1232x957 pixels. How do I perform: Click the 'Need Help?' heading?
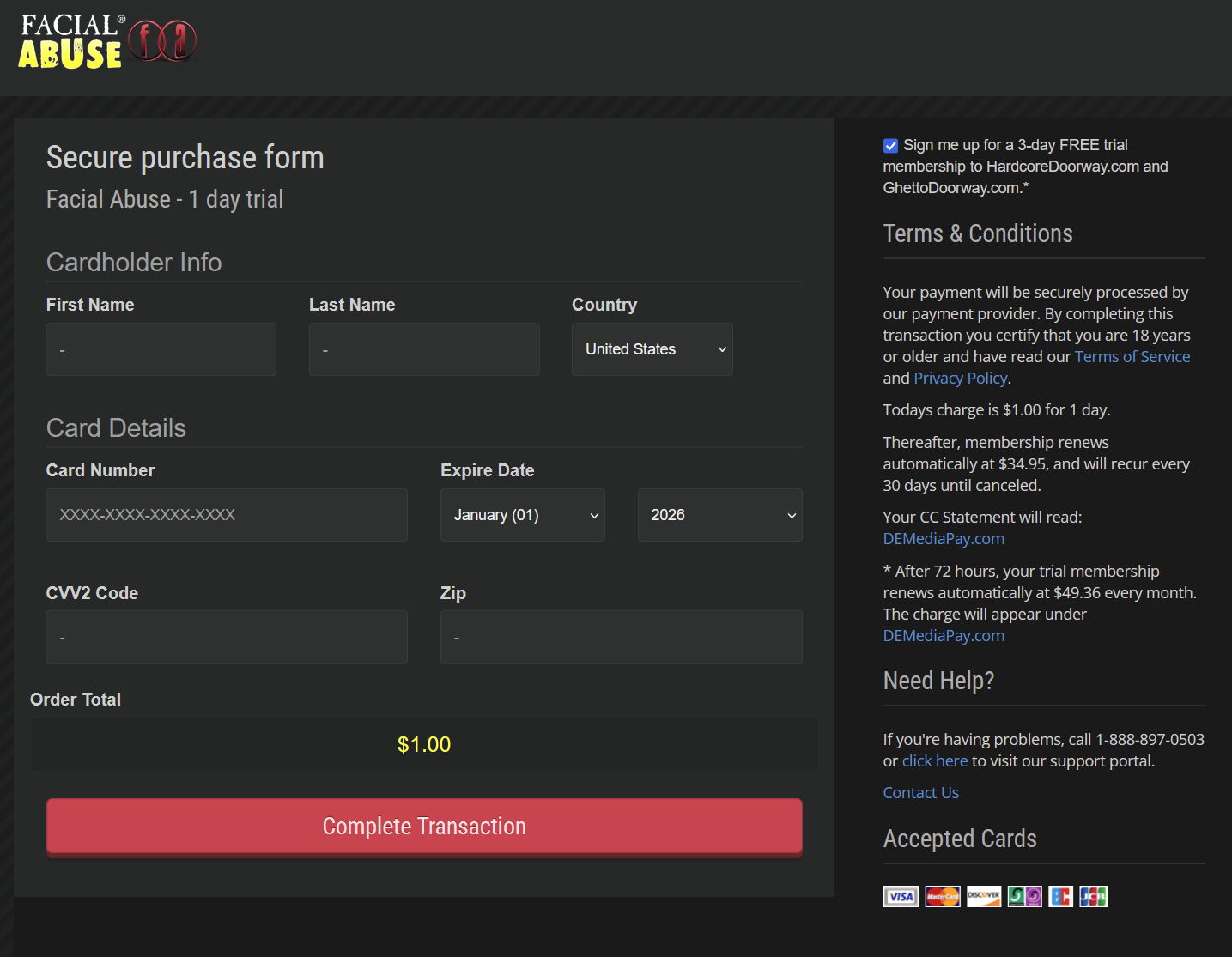[x=938, y=681]
